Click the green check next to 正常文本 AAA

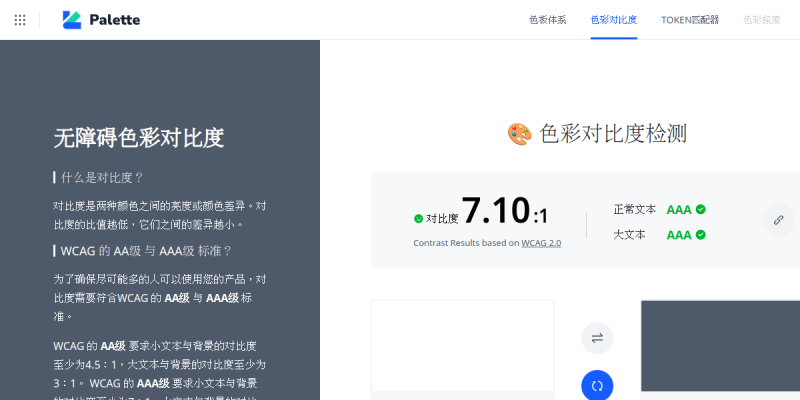701,209
